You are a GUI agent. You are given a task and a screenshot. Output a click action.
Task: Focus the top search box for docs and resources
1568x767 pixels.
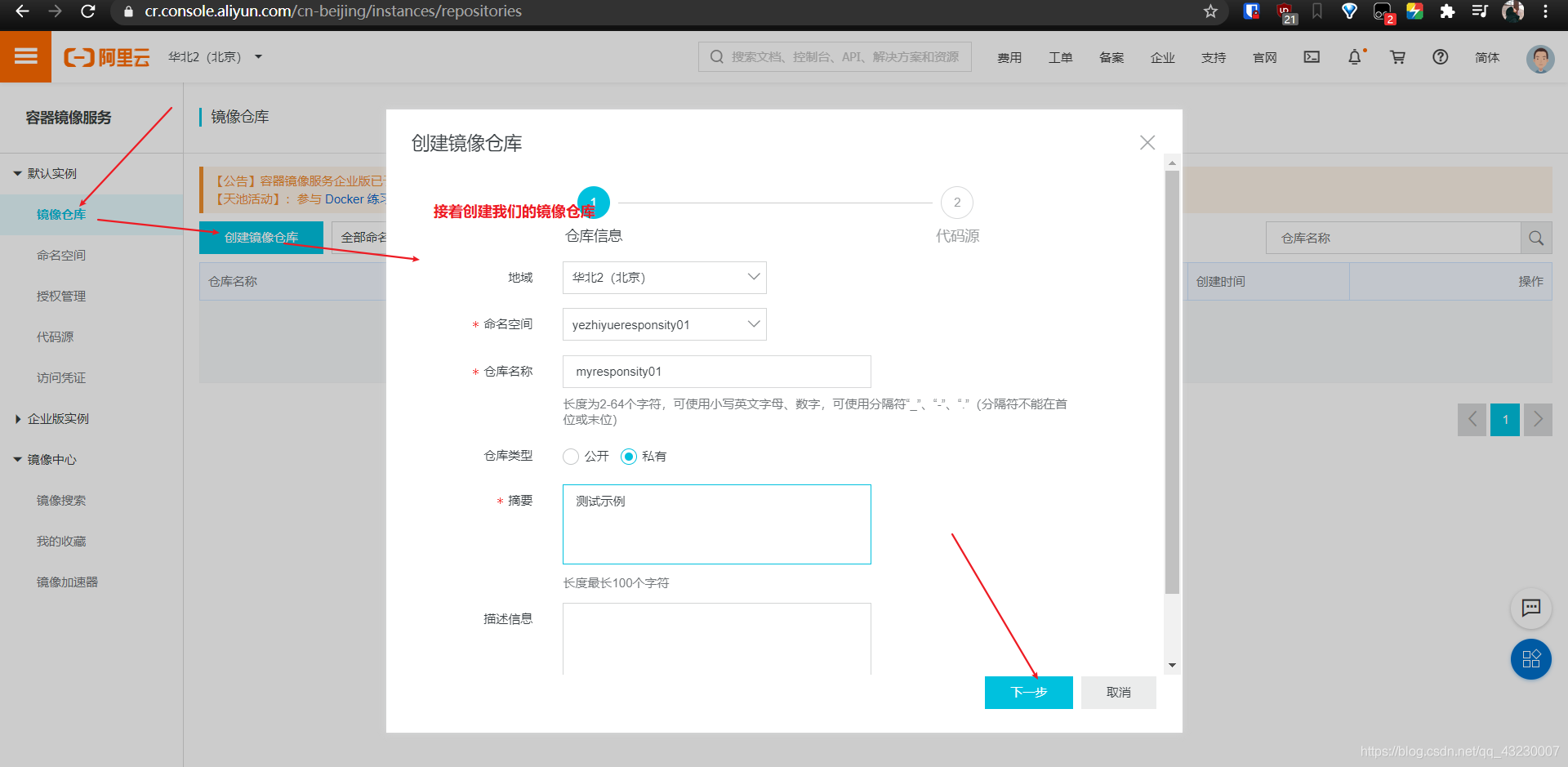(x=835, y=57)
